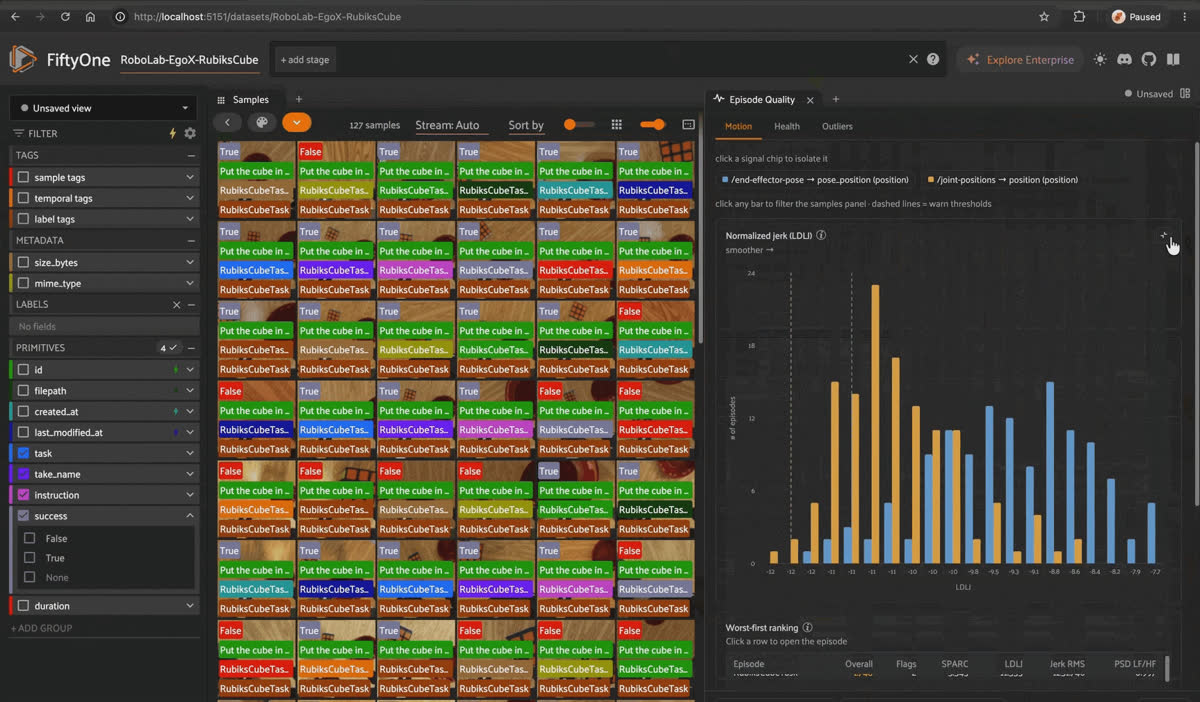Check the False value under success

[30, 538]
